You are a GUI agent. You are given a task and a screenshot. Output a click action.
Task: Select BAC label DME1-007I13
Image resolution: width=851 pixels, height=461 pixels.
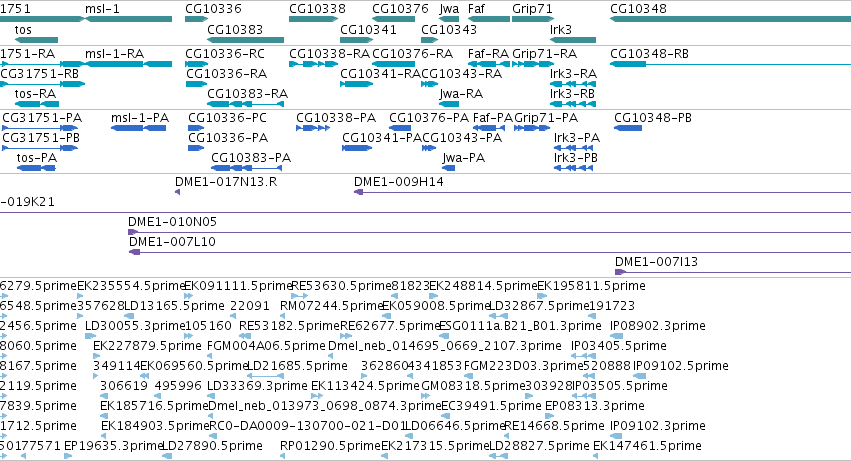click(657, 262)
